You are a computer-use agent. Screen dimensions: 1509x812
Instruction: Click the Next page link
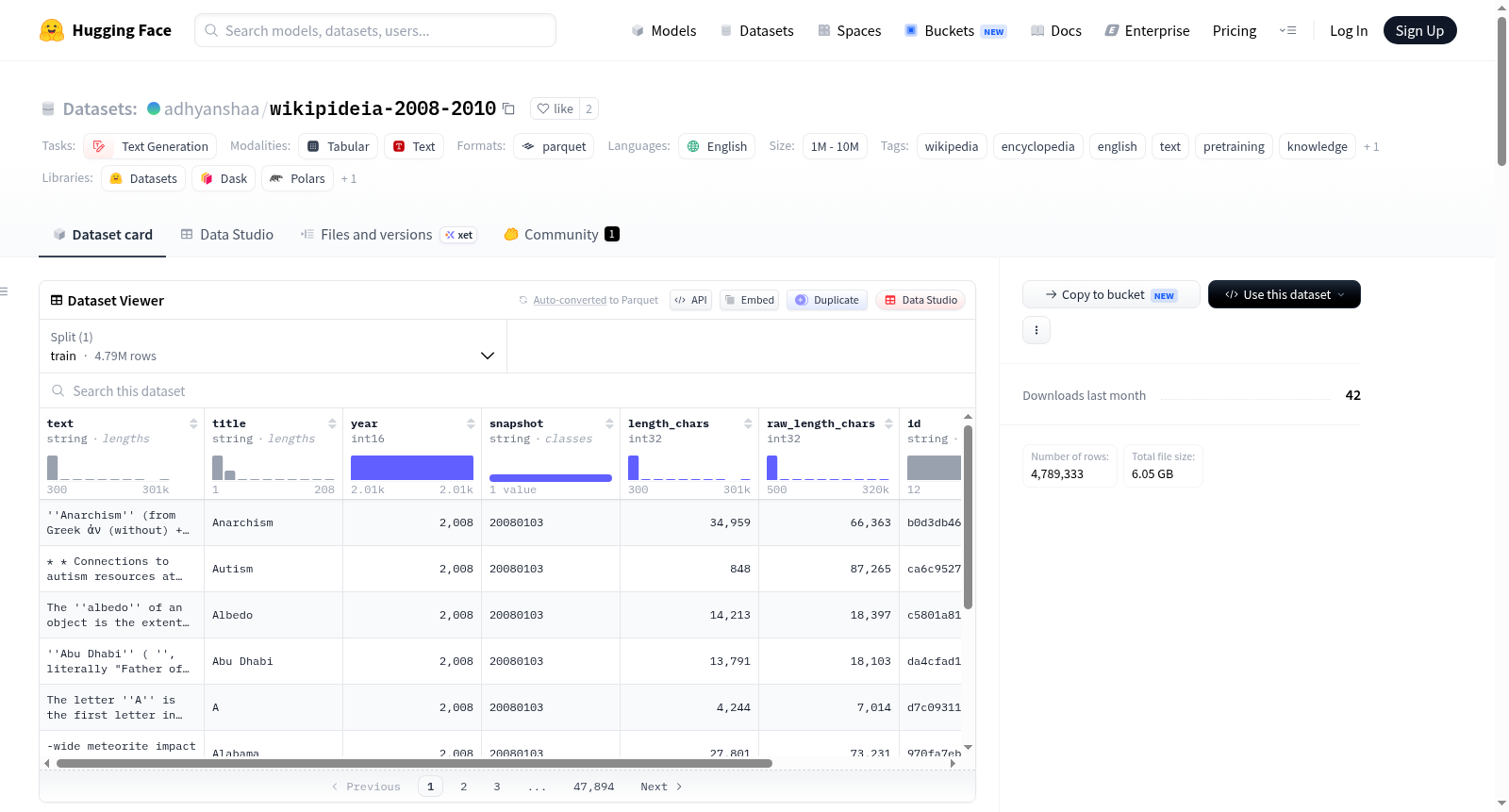point(661,787)
